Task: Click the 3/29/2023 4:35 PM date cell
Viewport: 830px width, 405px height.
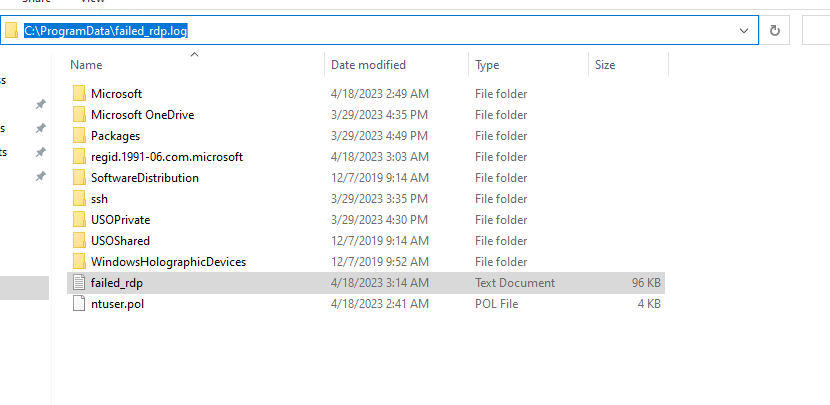Action: (x=379, y=115)
